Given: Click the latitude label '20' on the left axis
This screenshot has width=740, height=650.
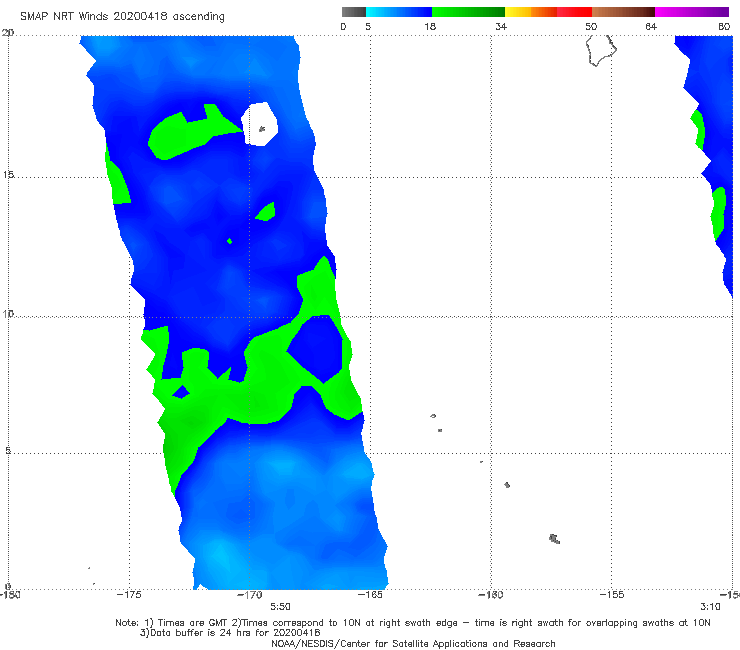Looking at the screenshot, I should click(8, 33).
